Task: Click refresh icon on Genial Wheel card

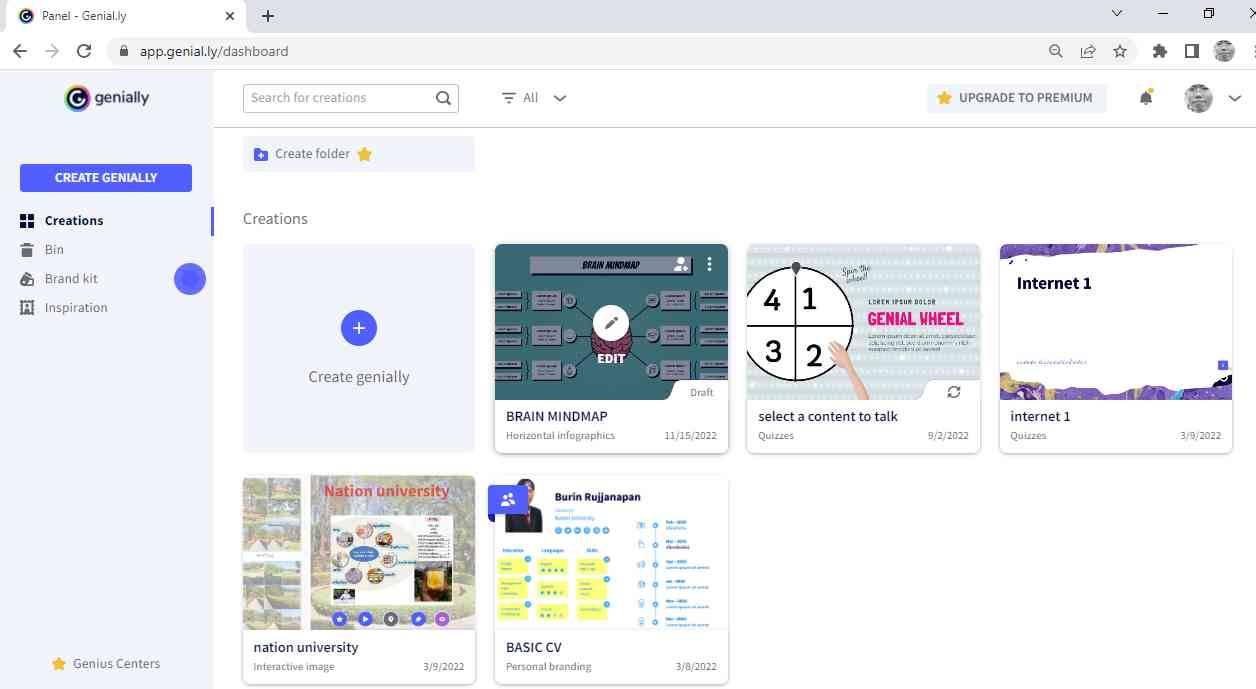Action: [x=954, y=392]
